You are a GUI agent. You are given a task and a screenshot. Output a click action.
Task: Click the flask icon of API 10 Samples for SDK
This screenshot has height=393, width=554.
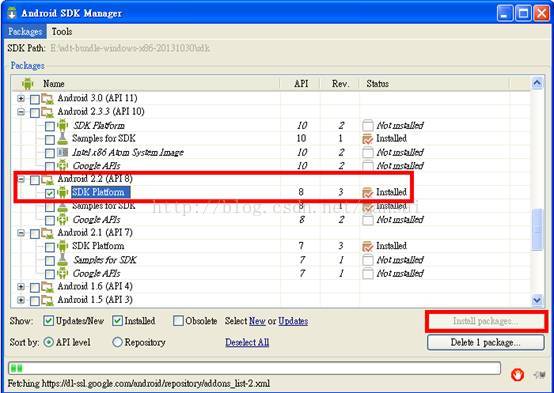[x=62, y=139]
